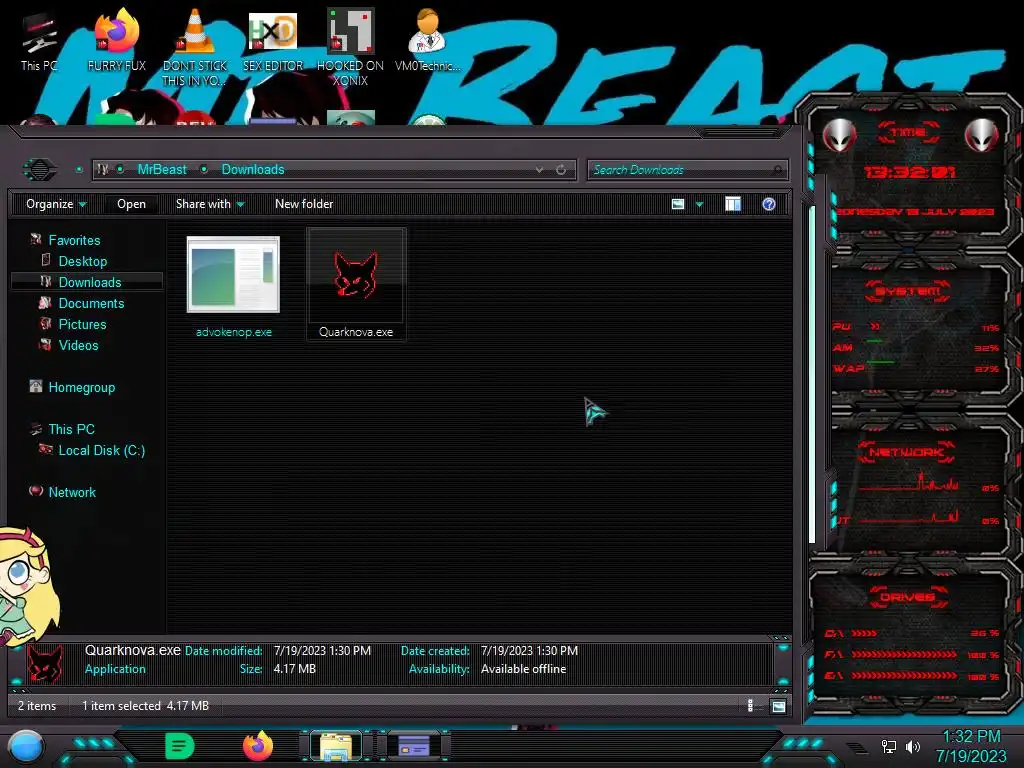
Task: Click the Explorer back navigation button
Action: 40,170
